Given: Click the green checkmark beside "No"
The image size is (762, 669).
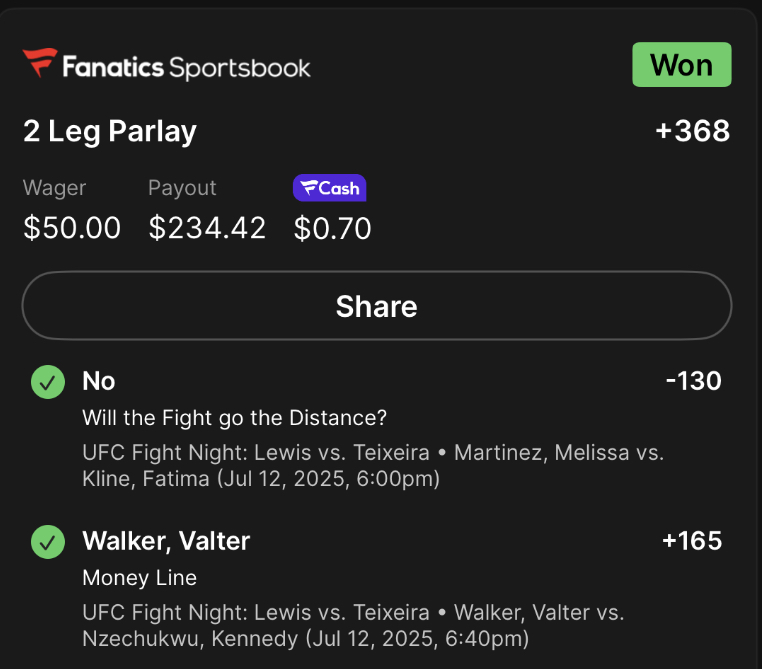Looking at the screenshot, I should [x=47, y=382].
